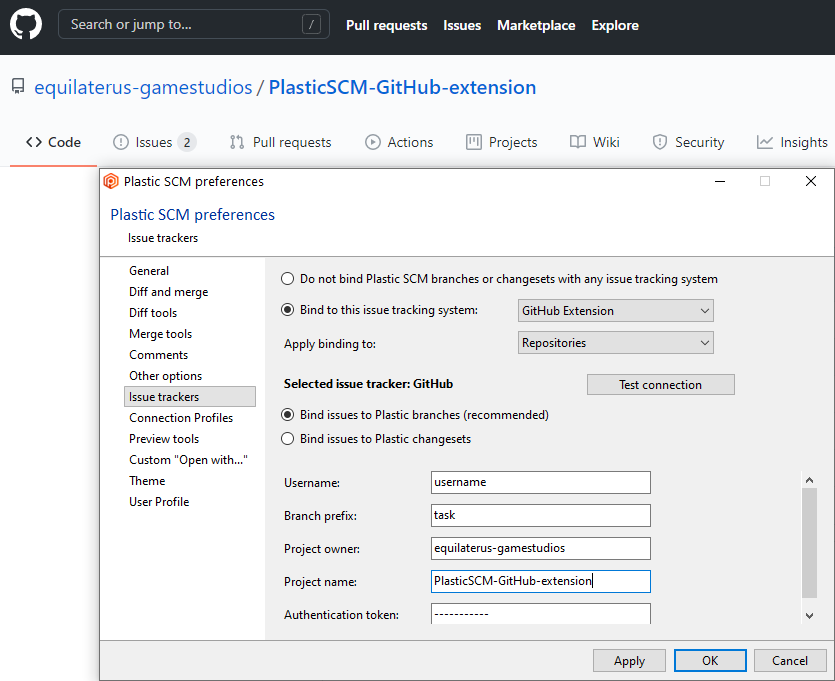Viewport: 835px width, 681px height.
Task: Click the Branch prefix input field
Action: pos(541,515)
